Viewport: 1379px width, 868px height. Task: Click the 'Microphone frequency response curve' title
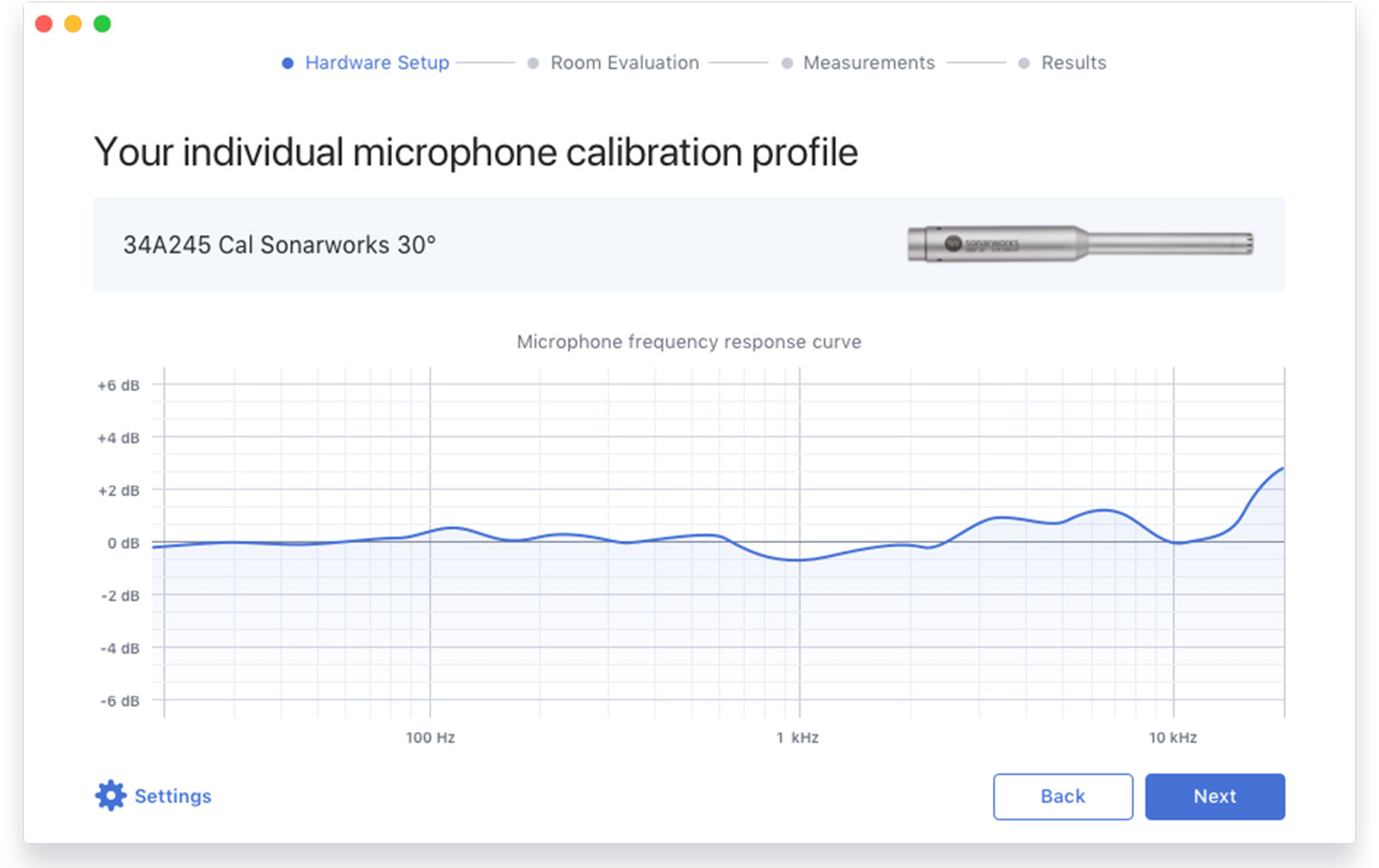(x=689, y=342)
